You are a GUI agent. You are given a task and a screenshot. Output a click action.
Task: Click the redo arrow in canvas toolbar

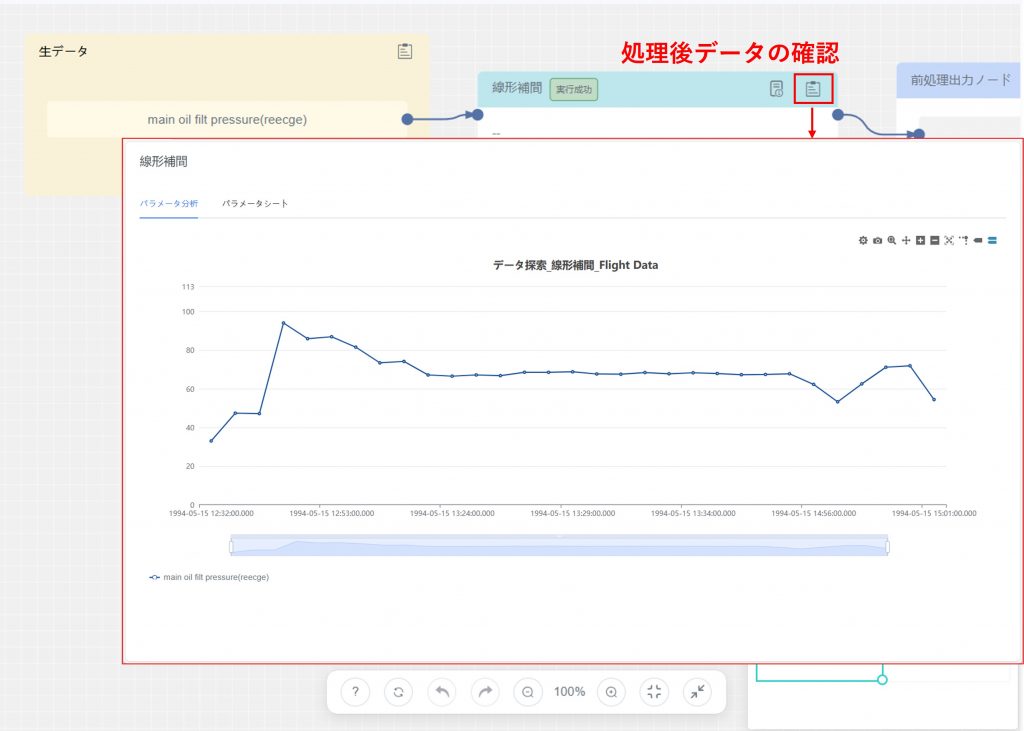click(485, 692)
